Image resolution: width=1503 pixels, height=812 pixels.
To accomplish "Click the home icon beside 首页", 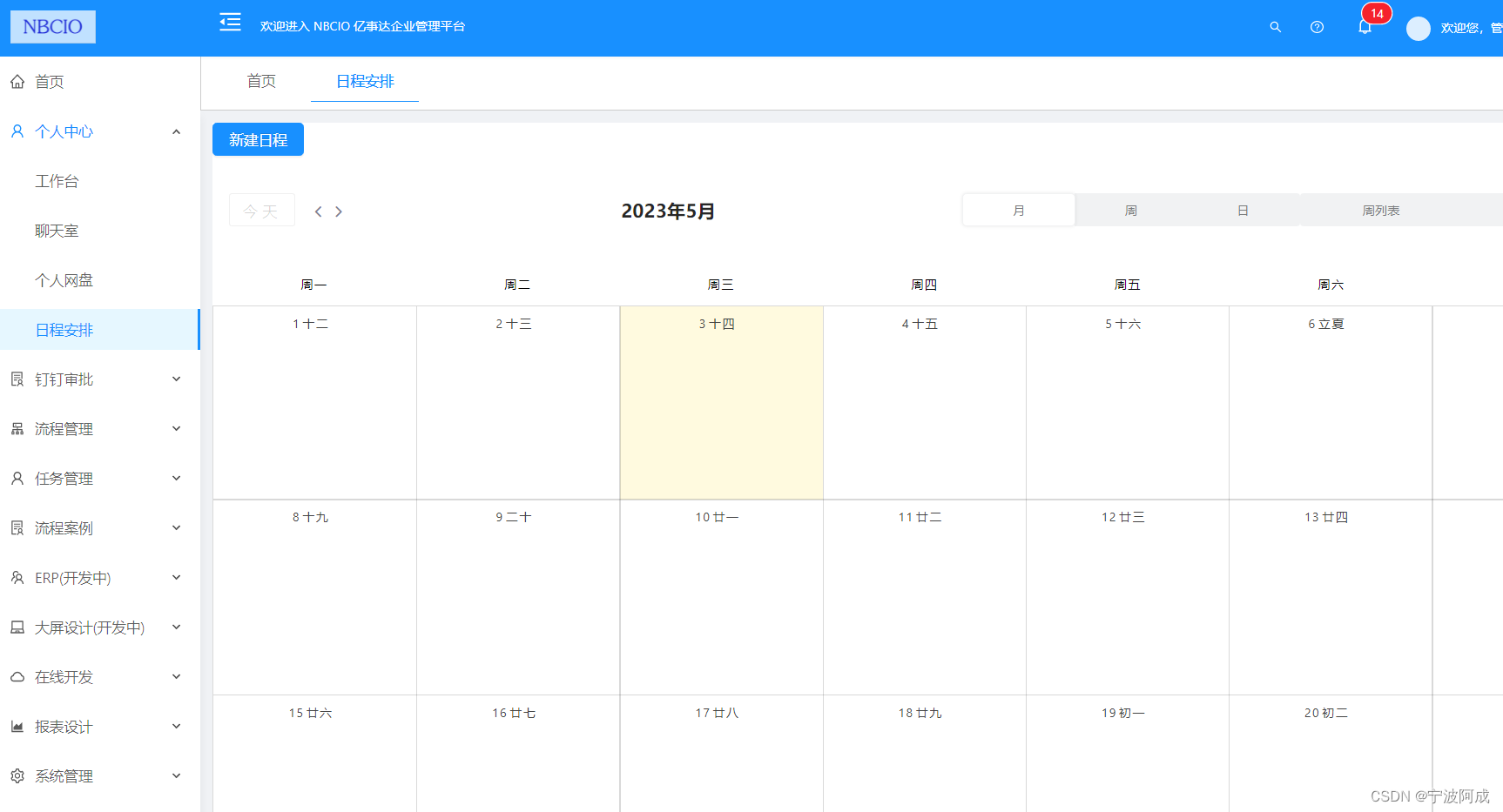I will click(x=17, y=82).
